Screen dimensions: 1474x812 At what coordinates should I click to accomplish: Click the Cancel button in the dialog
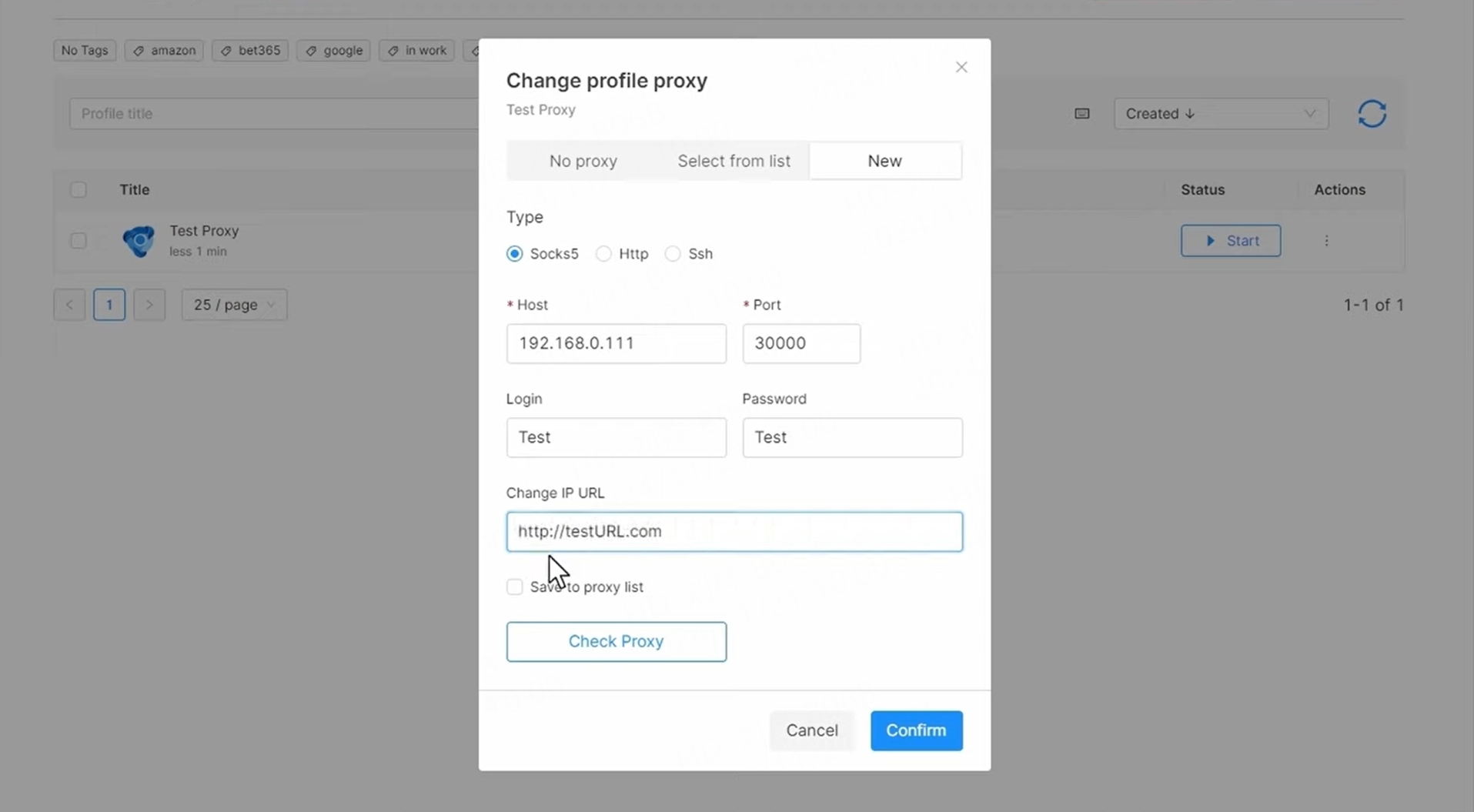[x=811, y=730]
